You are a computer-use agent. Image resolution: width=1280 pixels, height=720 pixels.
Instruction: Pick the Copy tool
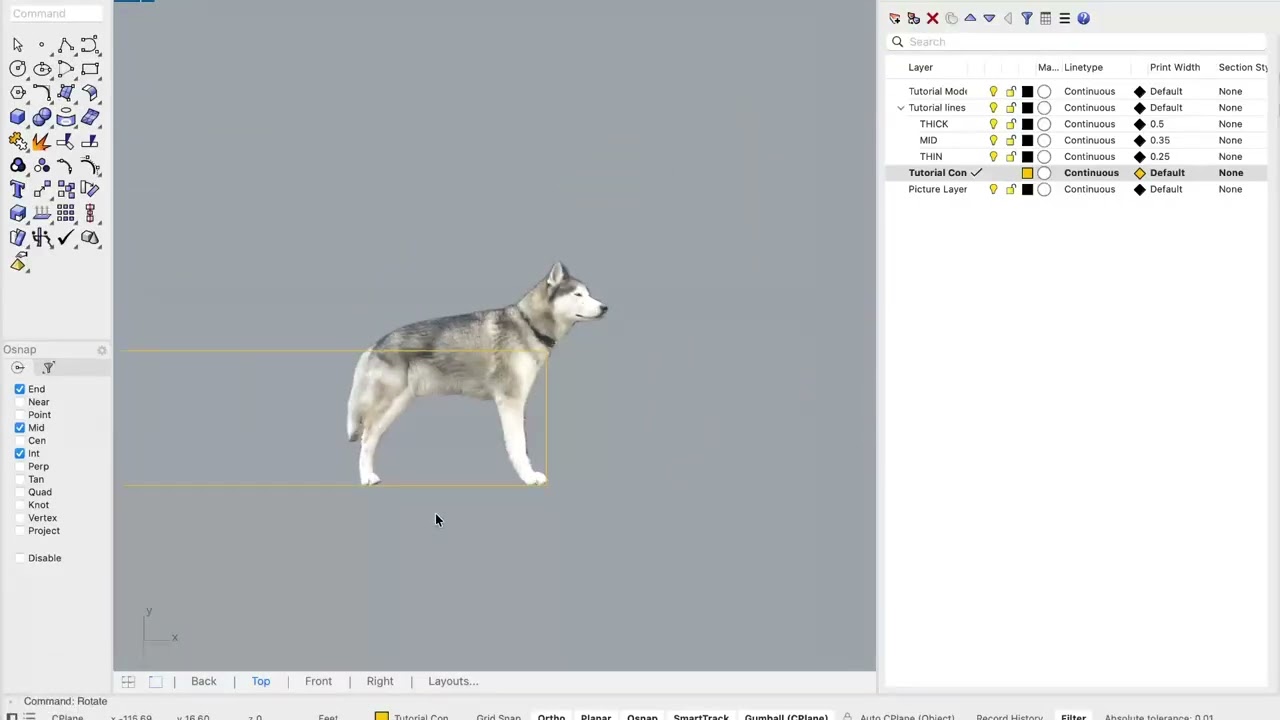click(66, 189)
